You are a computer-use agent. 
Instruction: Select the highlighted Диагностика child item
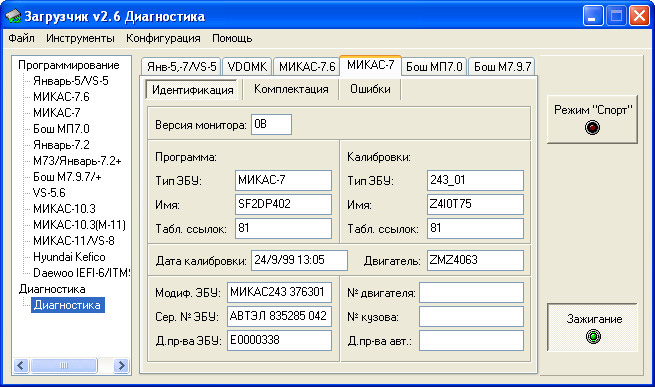pos(67,305)
